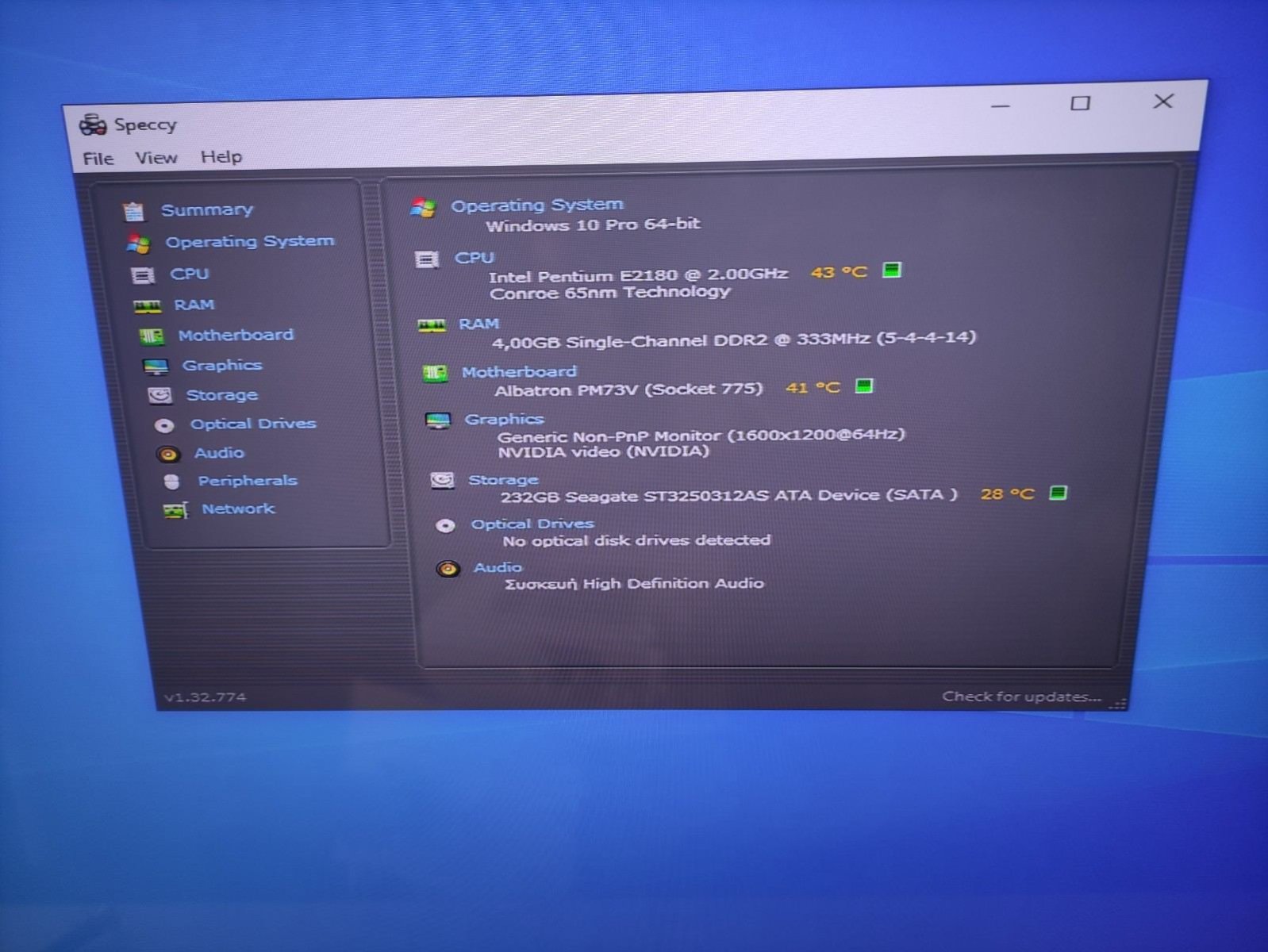This screenshot has width=1268, height=952.
Task: Open the Help menu
Action: point(221,157)
